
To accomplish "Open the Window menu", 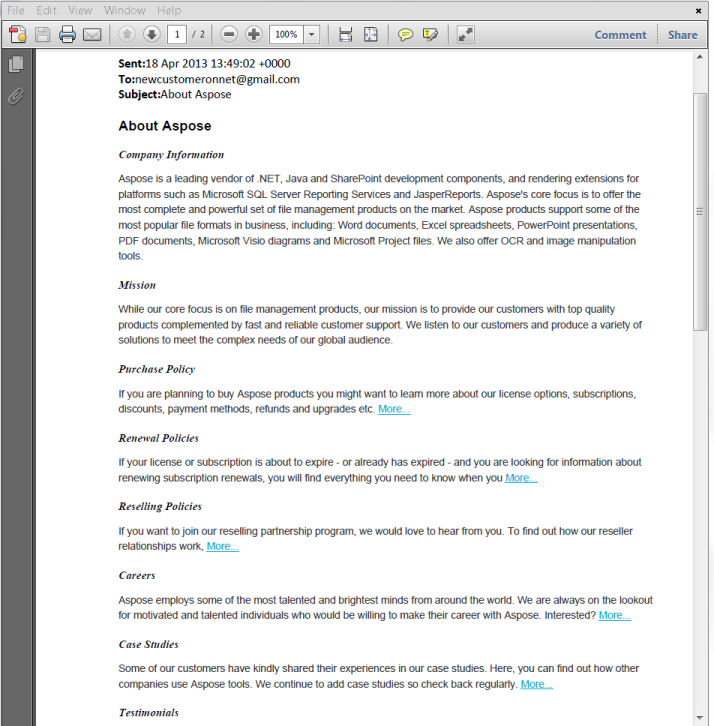I will click(x=125, y=10).
